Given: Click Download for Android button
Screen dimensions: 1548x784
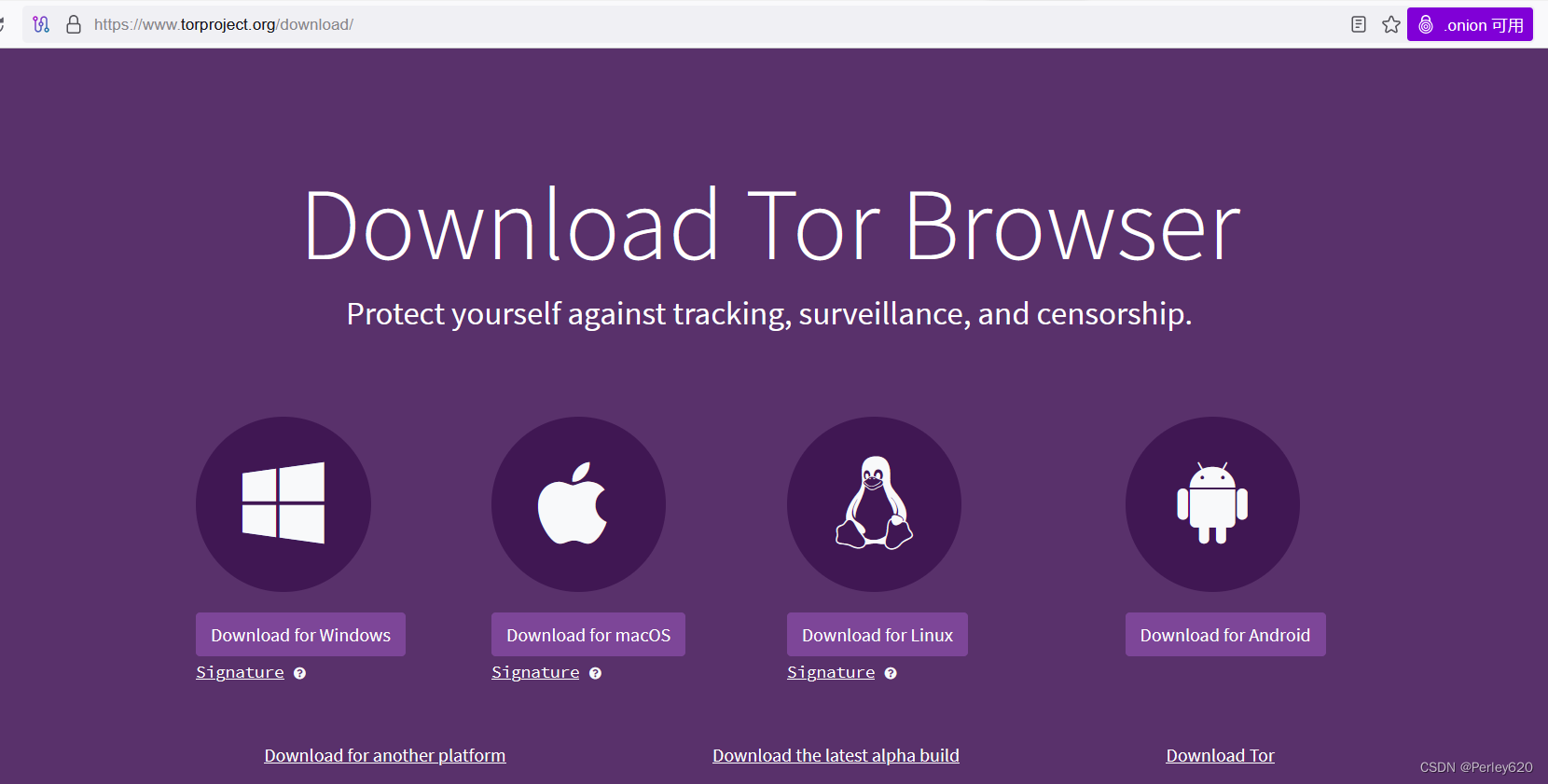Looking at the screenshot, I should 1225,635.
